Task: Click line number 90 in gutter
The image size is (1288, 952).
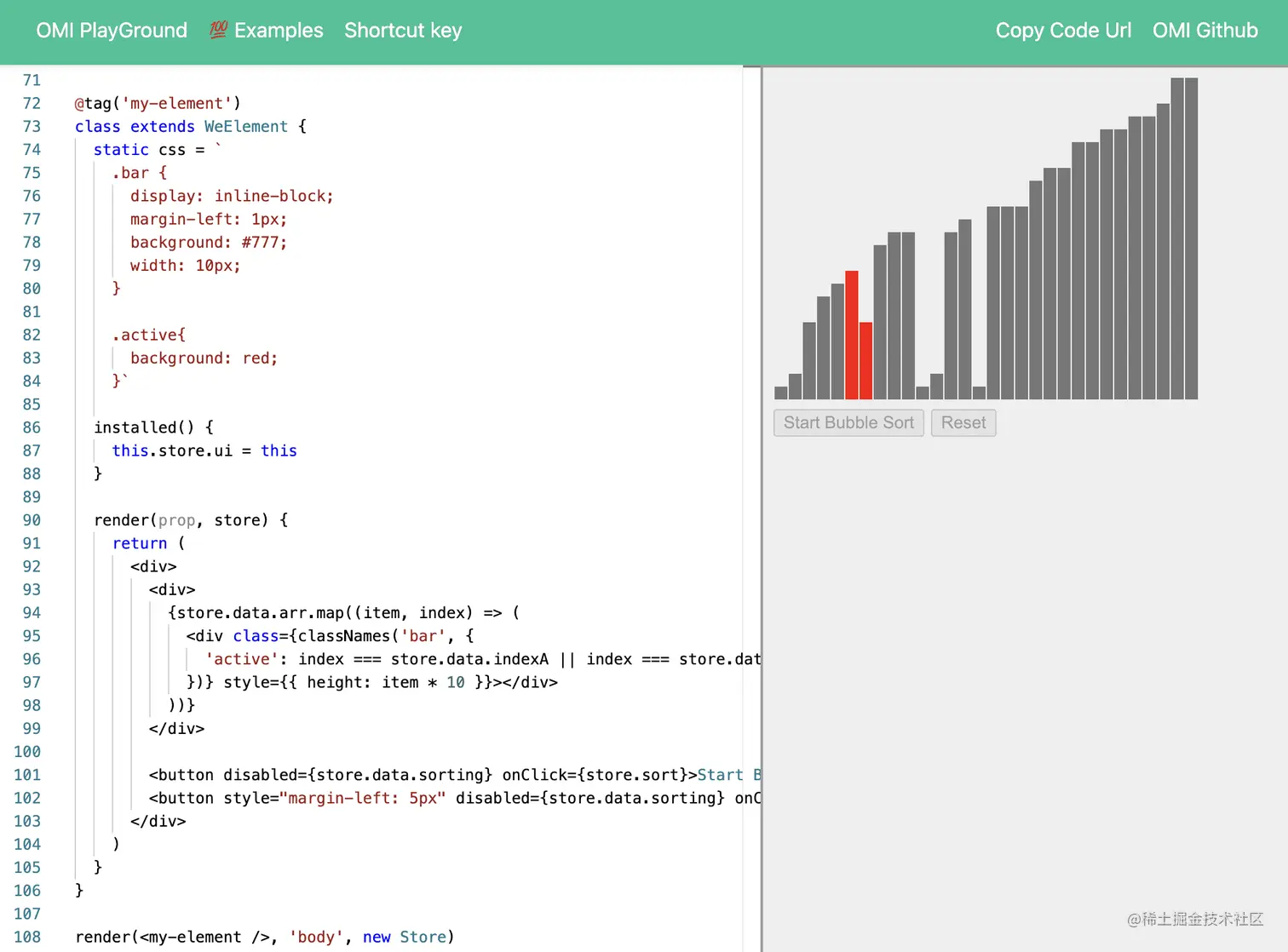Action: tap(32, 519)
